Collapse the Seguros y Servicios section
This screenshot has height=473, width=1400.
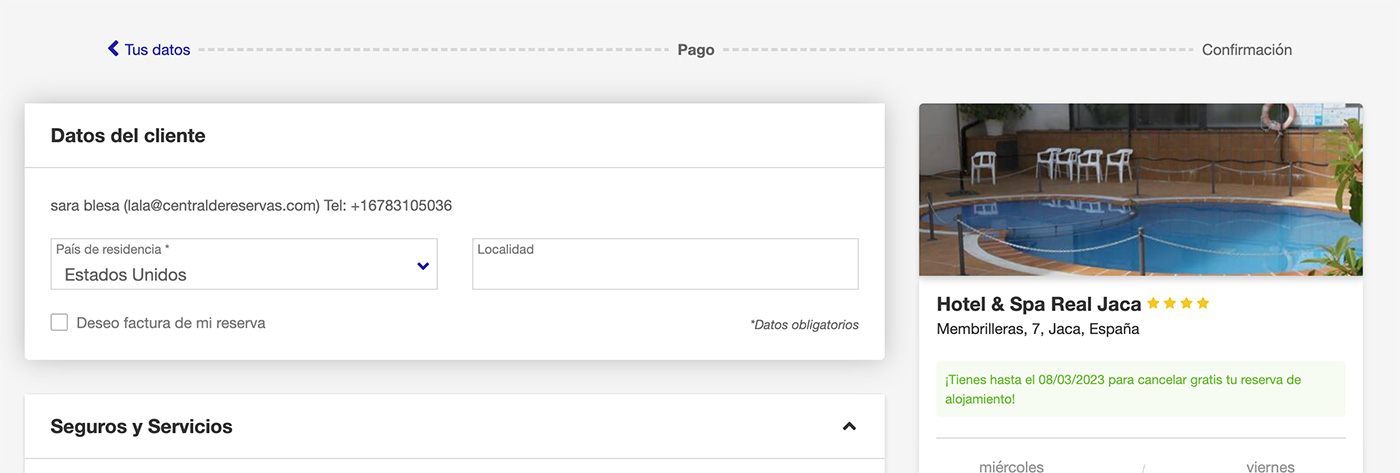click(849, 426)
